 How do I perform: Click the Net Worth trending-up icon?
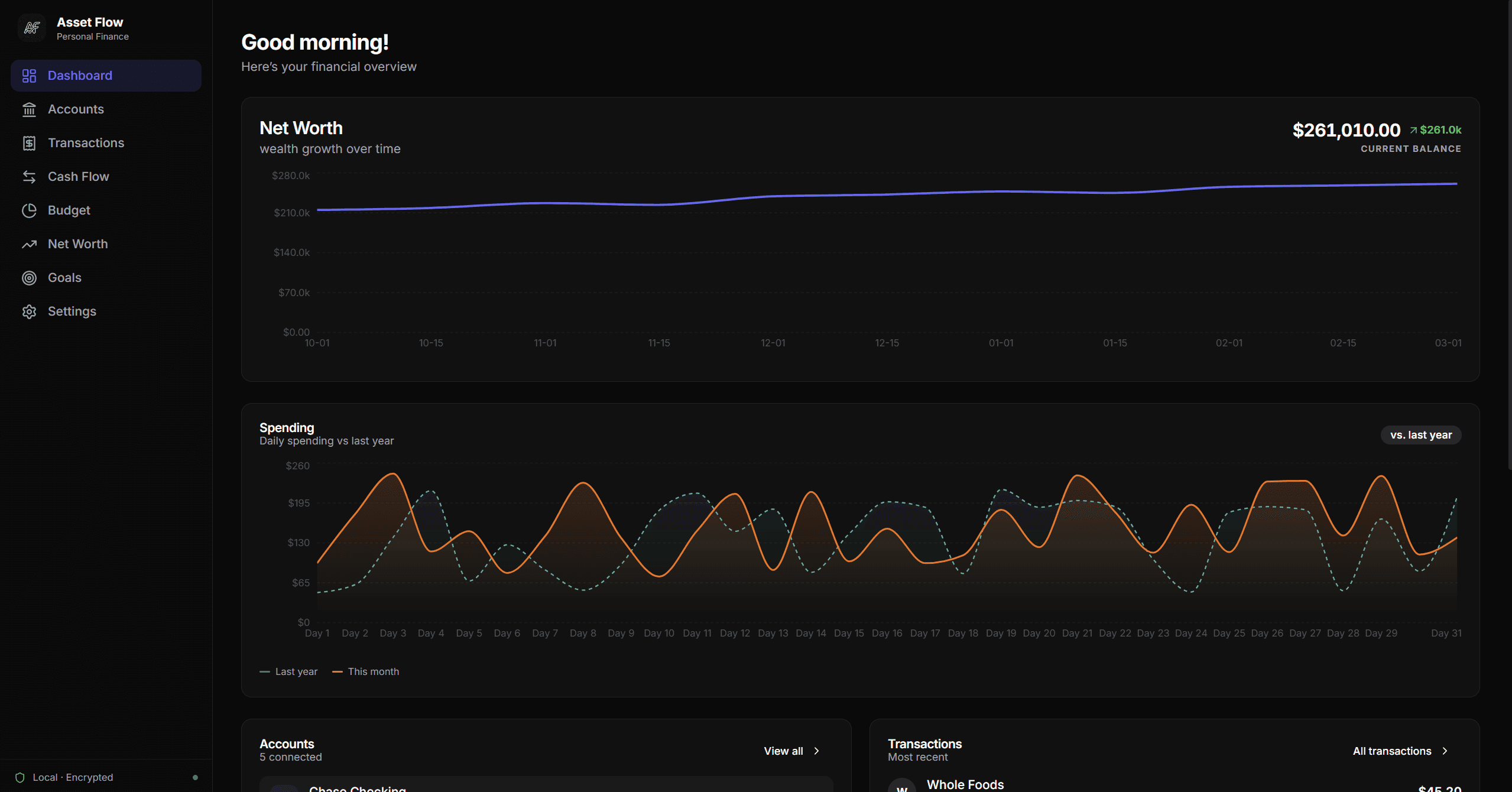coord(29,244)
